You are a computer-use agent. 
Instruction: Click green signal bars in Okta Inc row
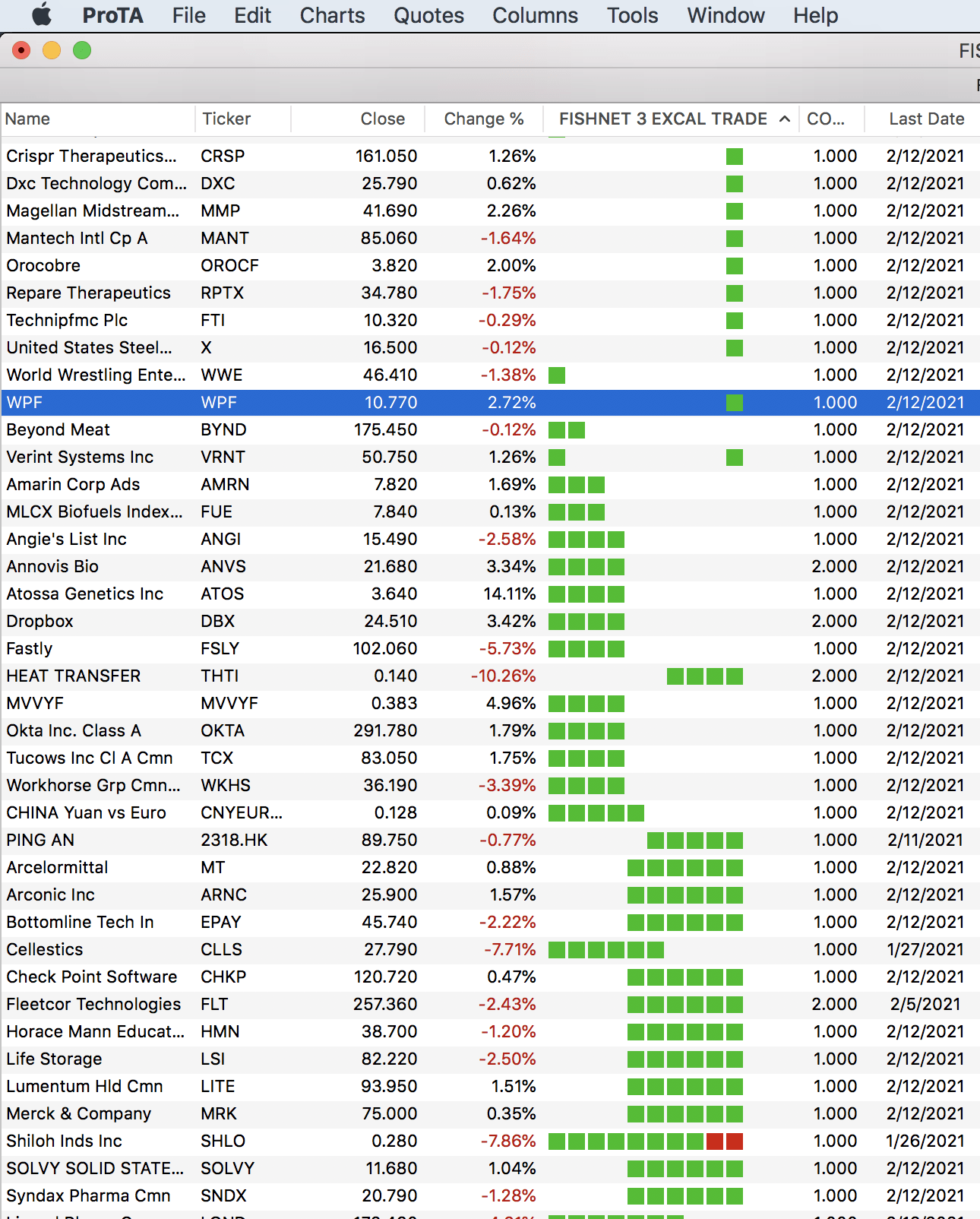[x=586, y=731]
